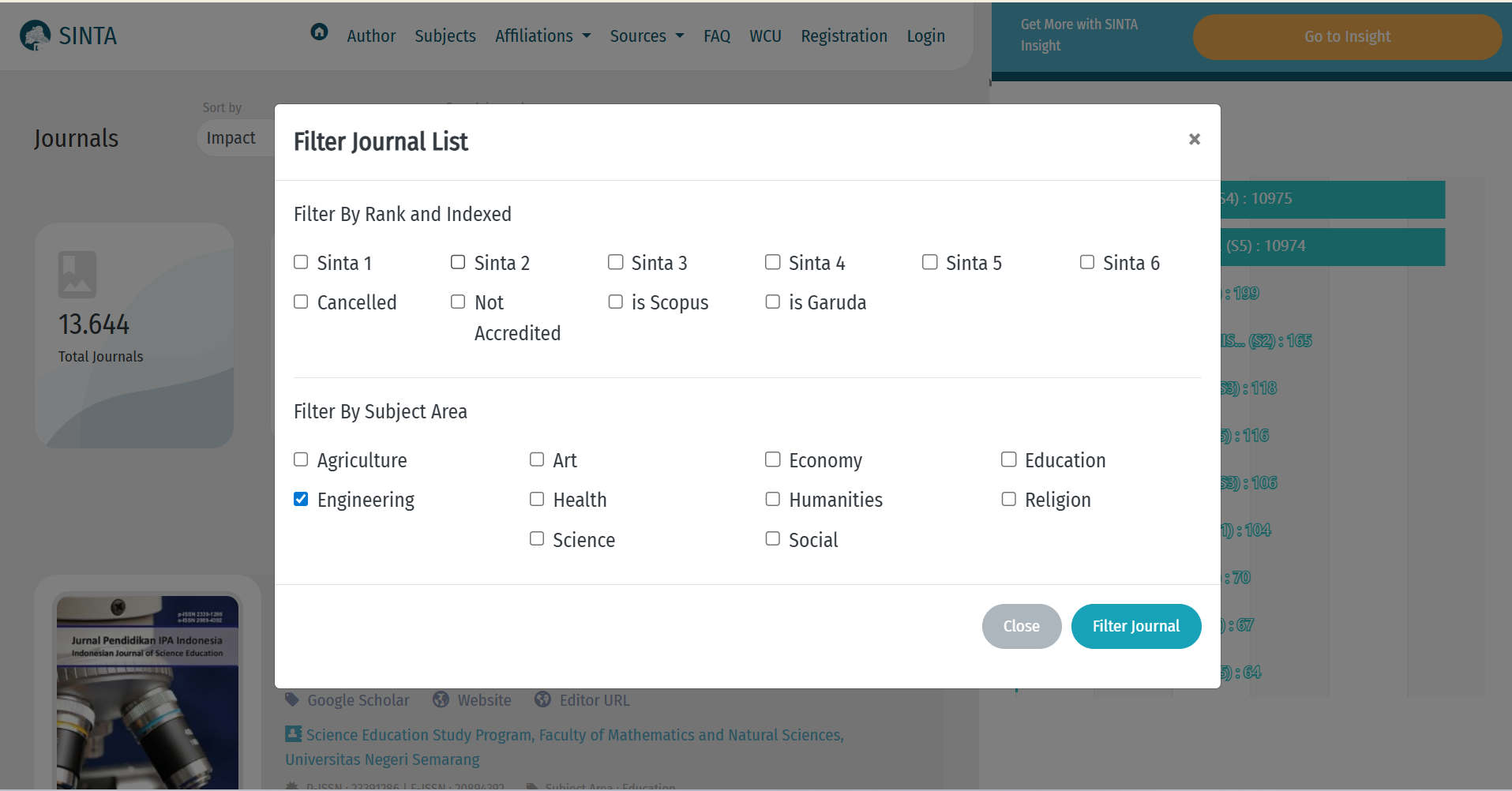Screen dimensions: 1512x791
Task: Click the Website globe icon
Action: tap(441, 699)
